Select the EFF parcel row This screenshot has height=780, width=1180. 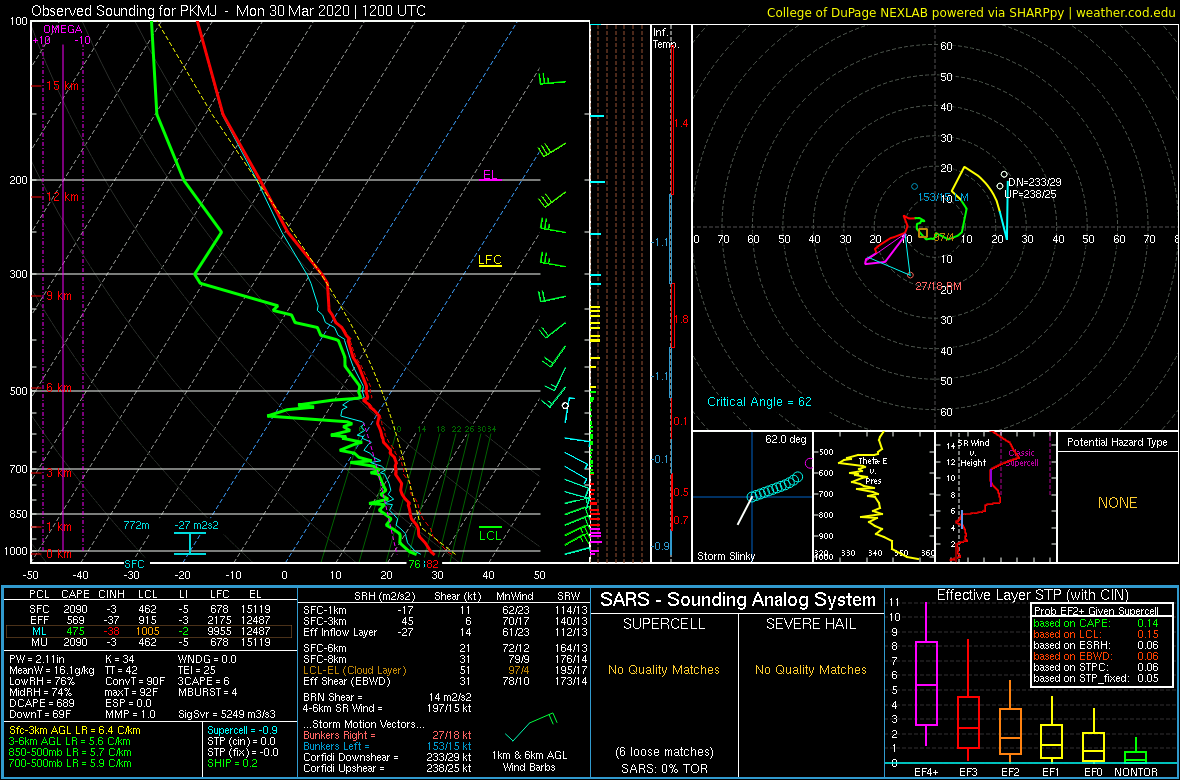coord(151,618)
